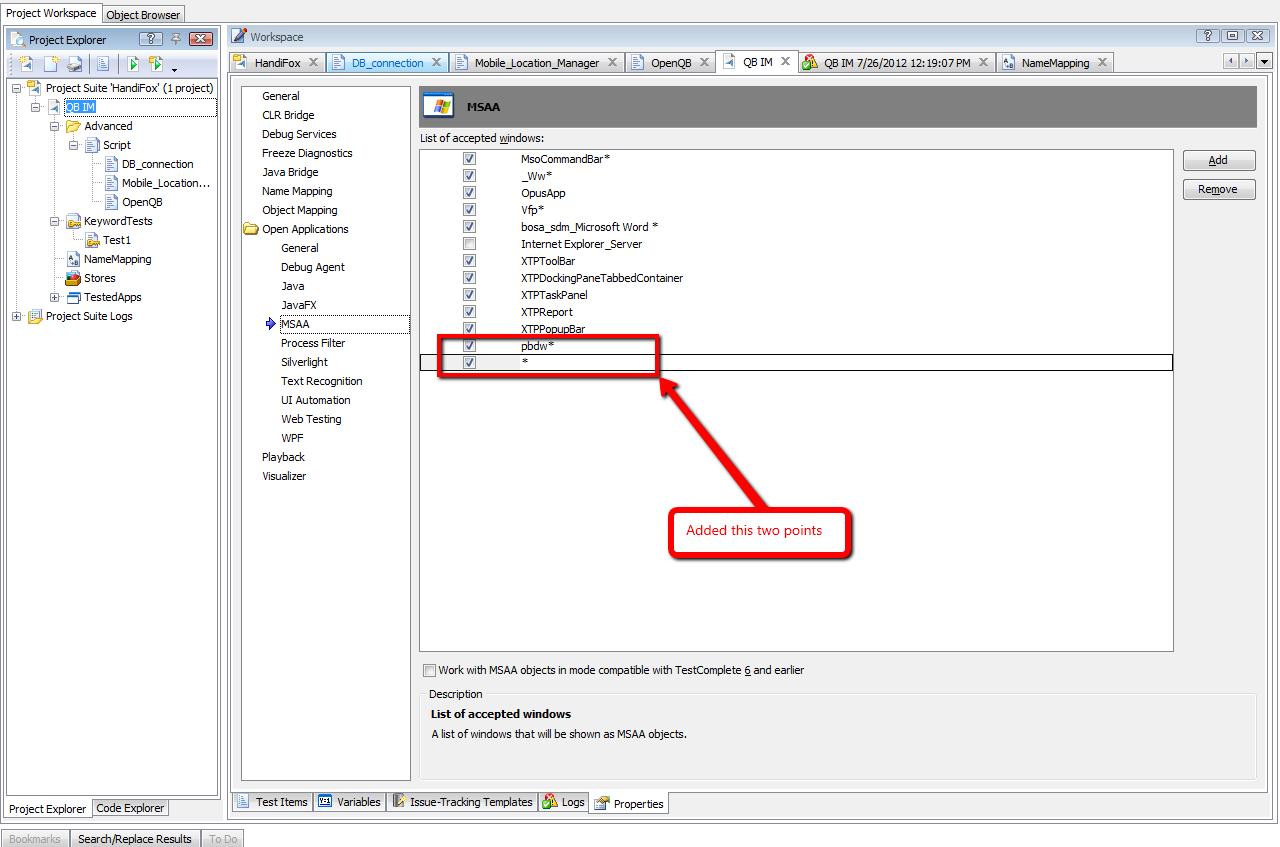
Task: Click the green Run Project toolbar icon
Action: click(x=132, y=65)
